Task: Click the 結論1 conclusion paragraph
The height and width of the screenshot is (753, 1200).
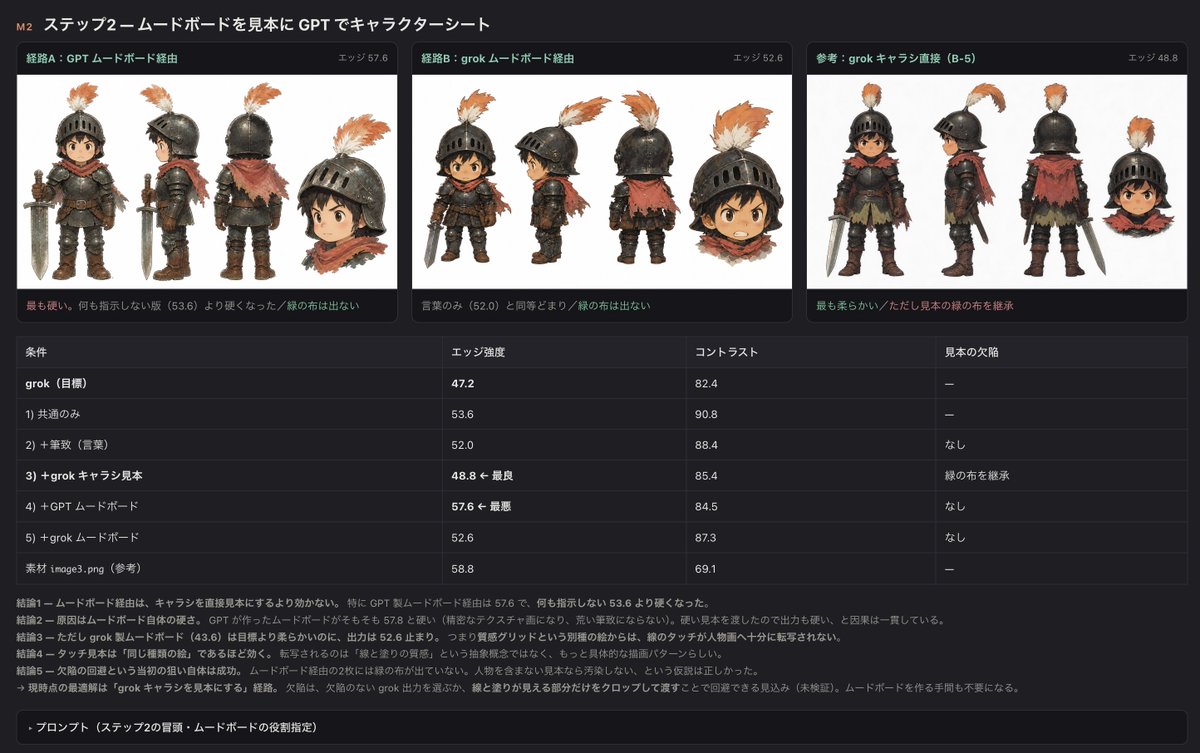Action: pos(363,603)
